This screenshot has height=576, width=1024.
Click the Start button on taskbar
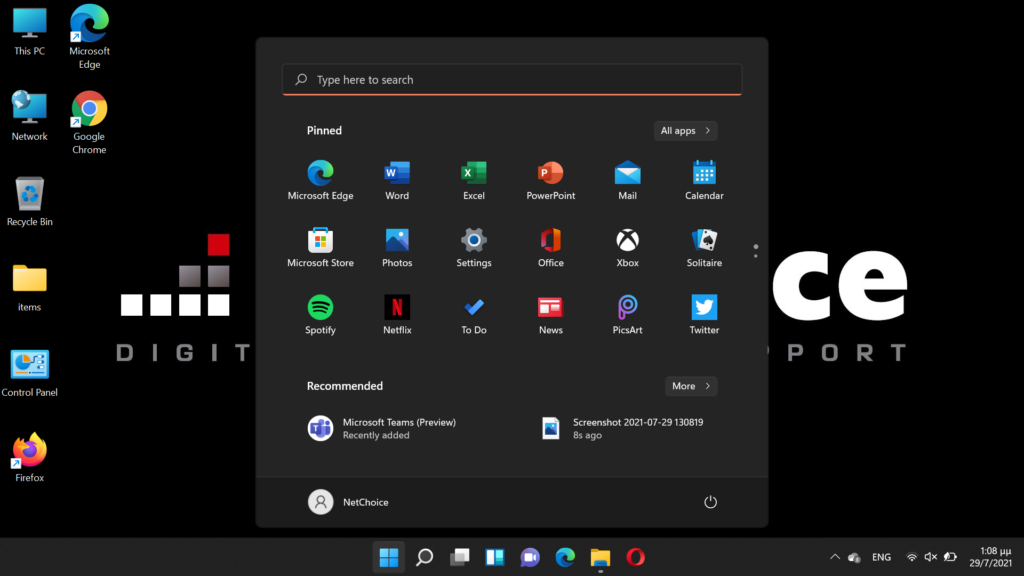click(389, 557)
